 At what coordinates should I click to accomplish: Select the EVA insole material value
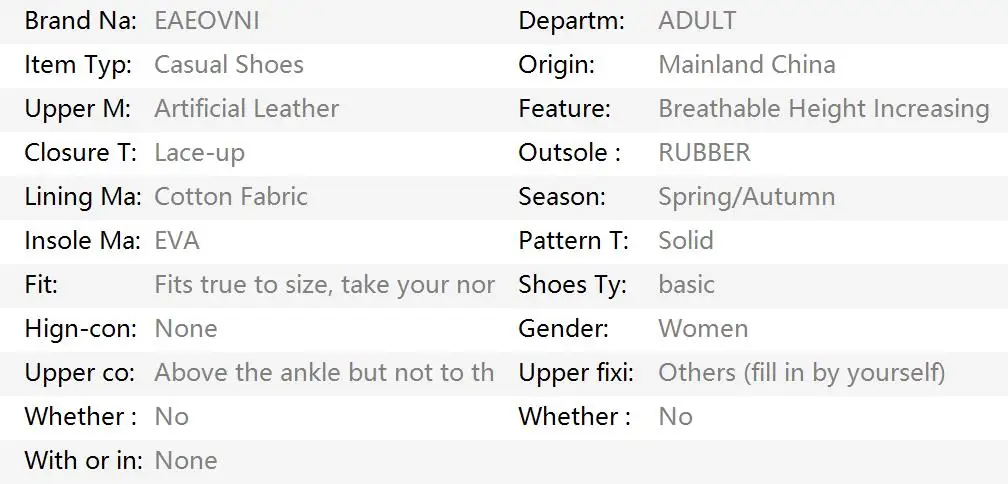177,241
